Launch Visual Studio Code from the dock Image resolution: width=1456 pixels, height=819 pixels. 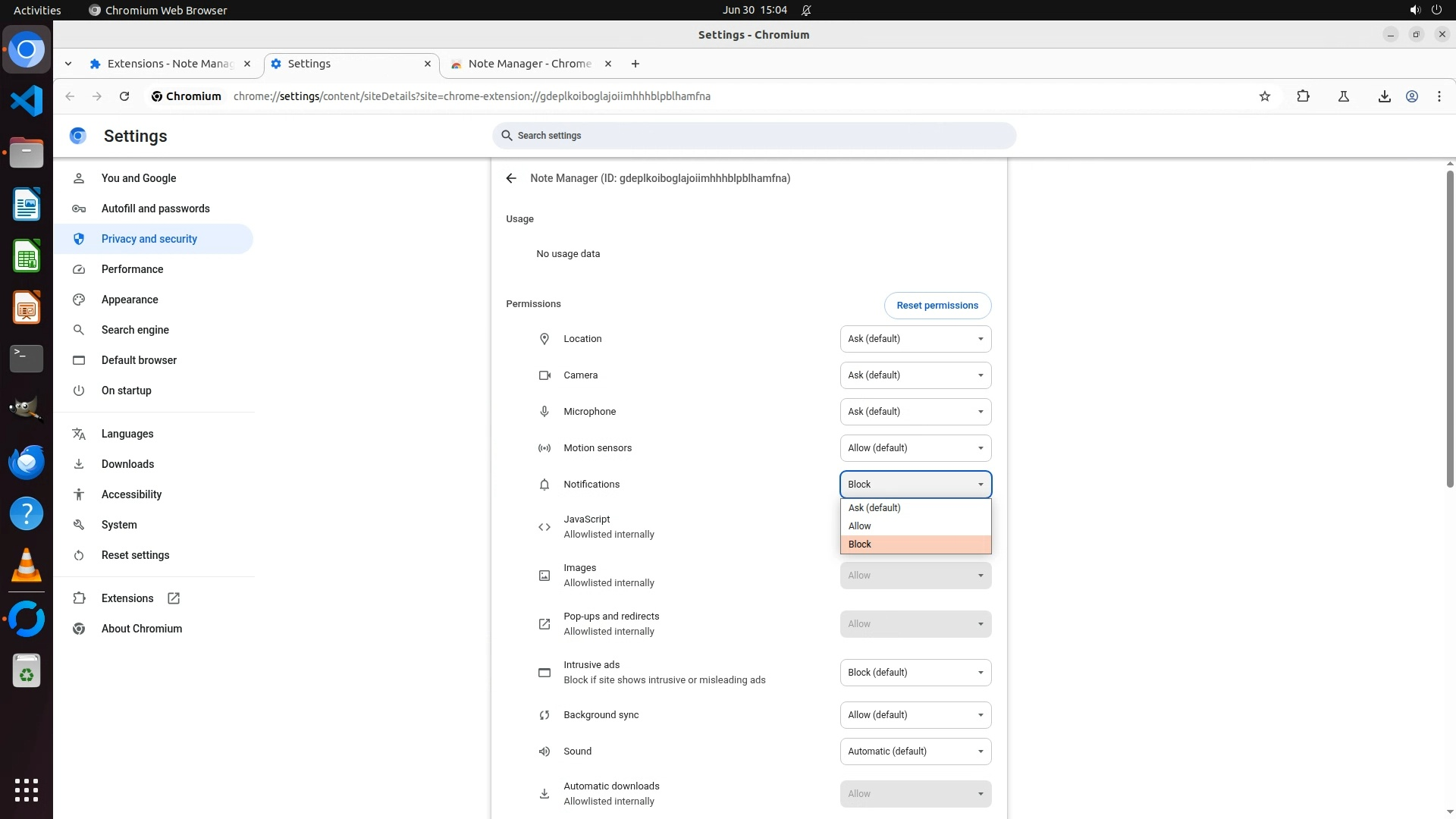point(27,101)
